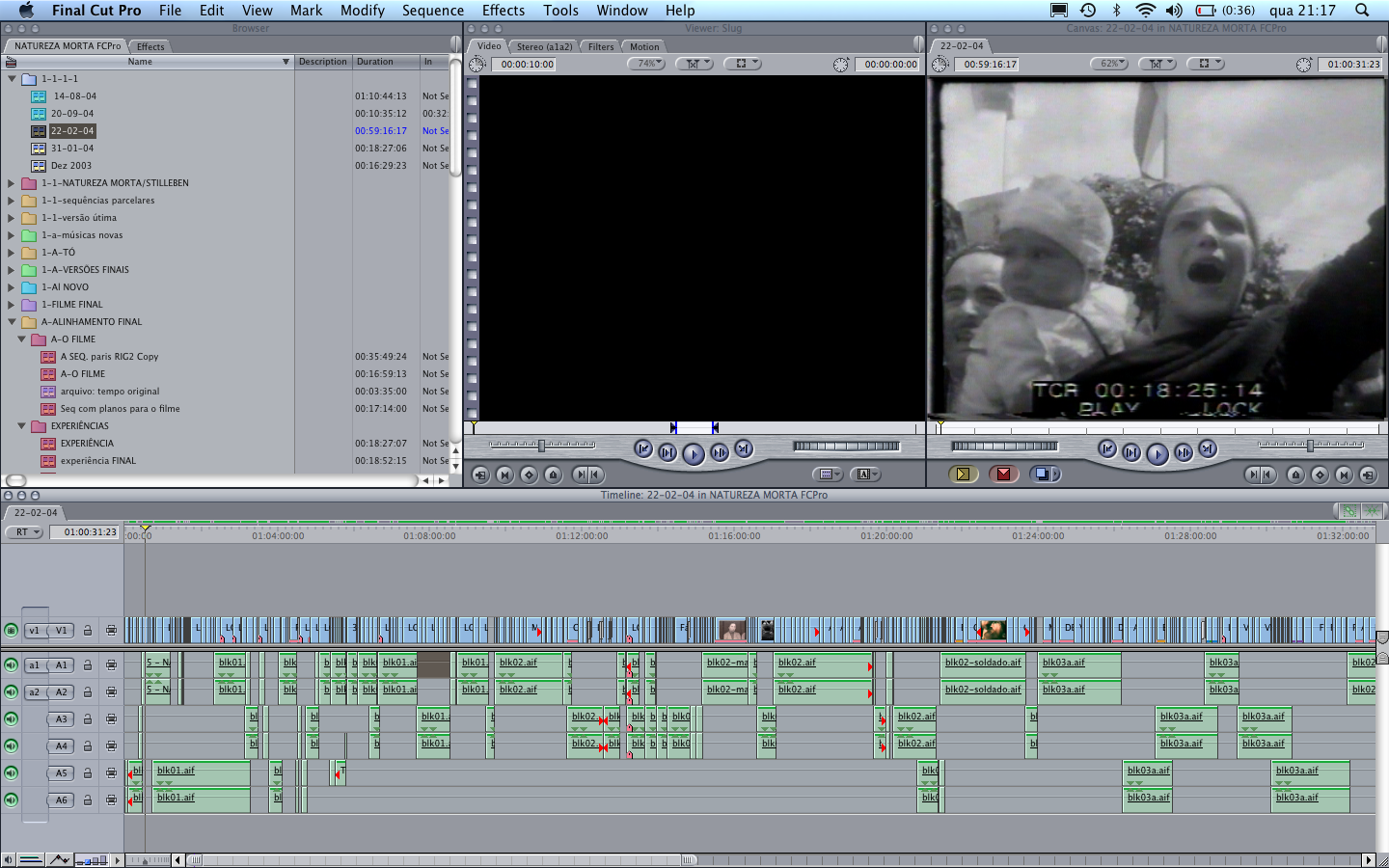Open Spotlight search in menu bar

[x=1362, y=11]
